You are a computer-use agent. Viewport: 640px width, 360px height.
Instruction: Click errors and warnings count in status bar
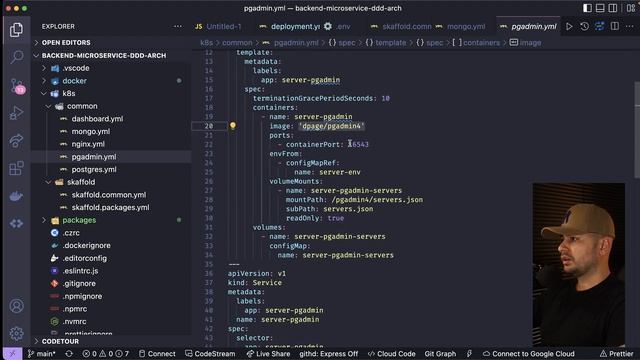click(106, 354)
